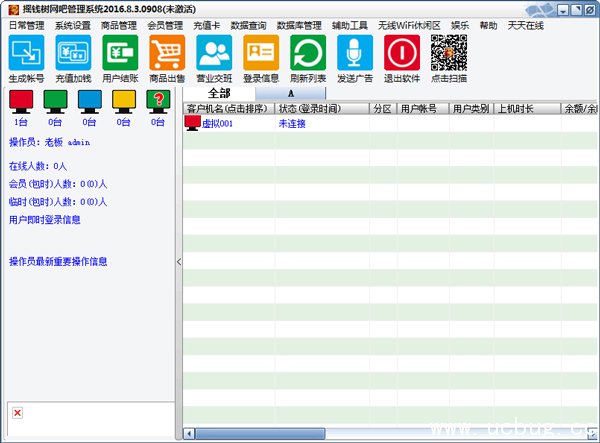Screen dimensions: 600x443
Task: Open the 娱乐 menu
Action: 460,26
